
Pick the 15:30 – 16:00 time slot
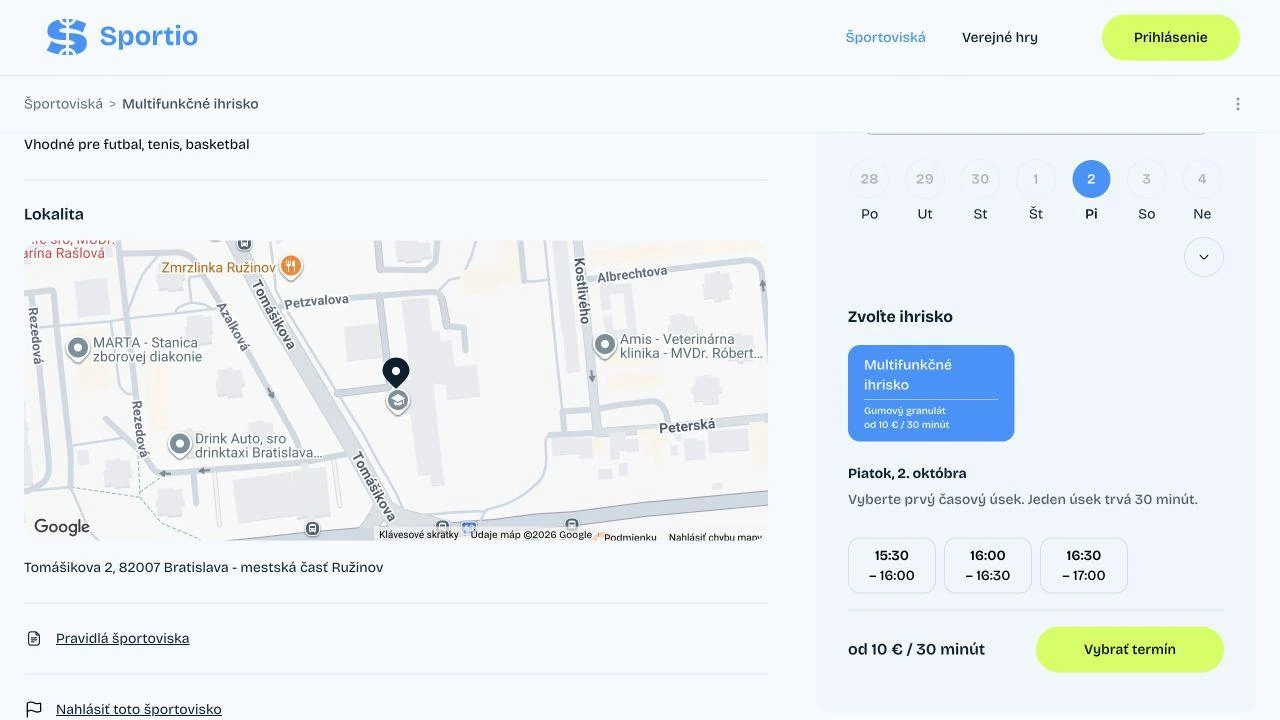coord(892,565)
